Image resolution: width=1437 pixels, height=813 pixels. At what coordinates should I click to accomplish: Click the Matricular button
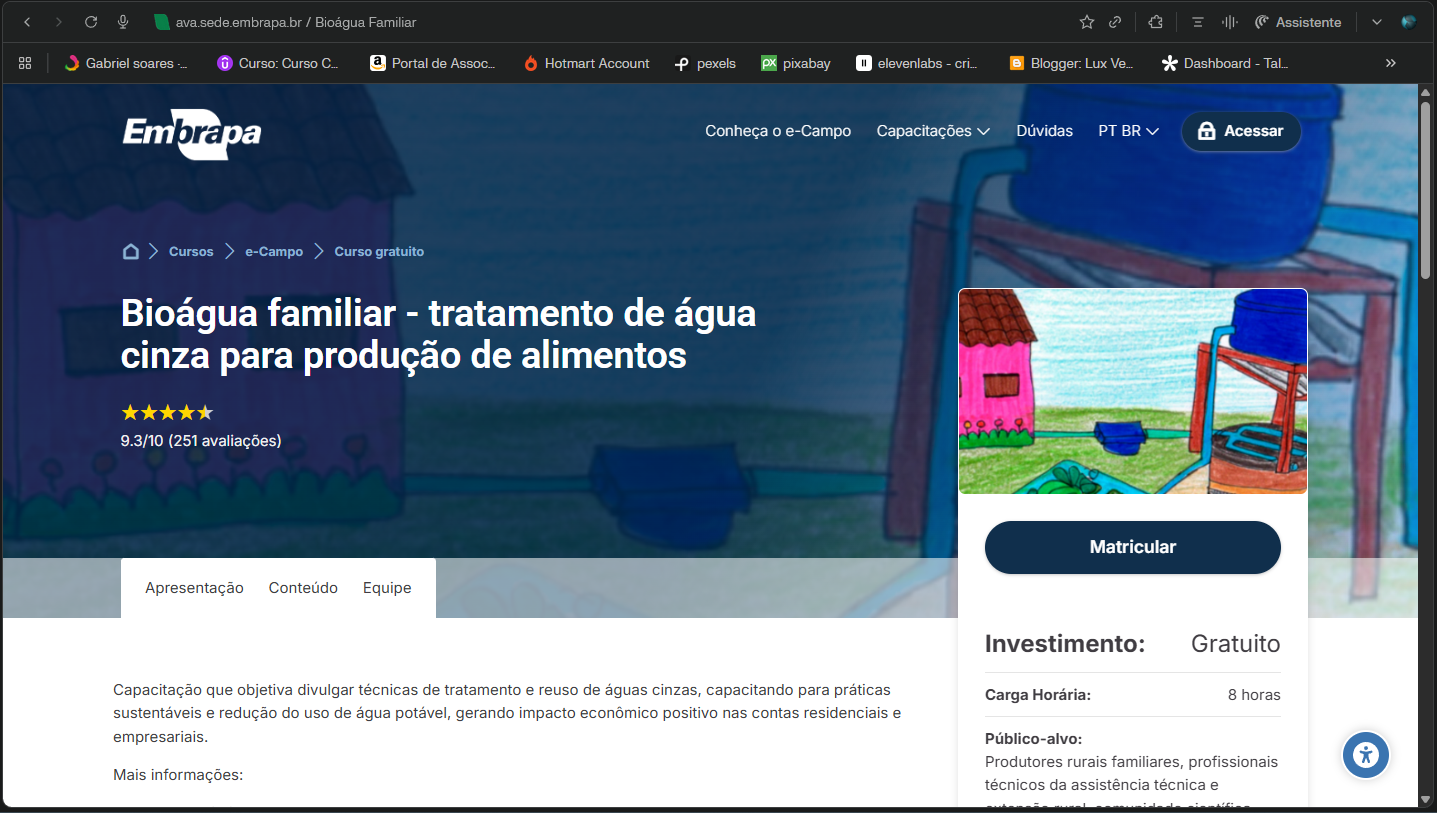coord(1132,547)
